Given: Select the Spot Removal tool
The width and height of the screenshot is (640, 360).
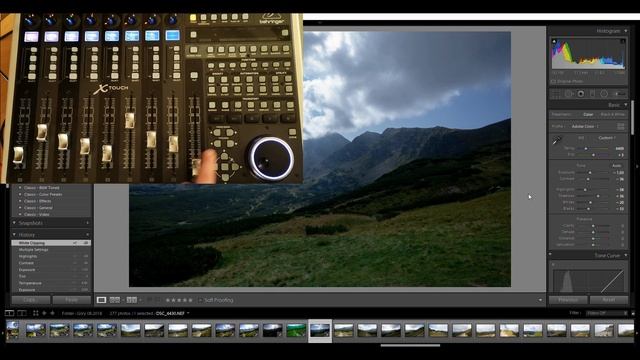Looking at the screenshot, I should [569, 94].
